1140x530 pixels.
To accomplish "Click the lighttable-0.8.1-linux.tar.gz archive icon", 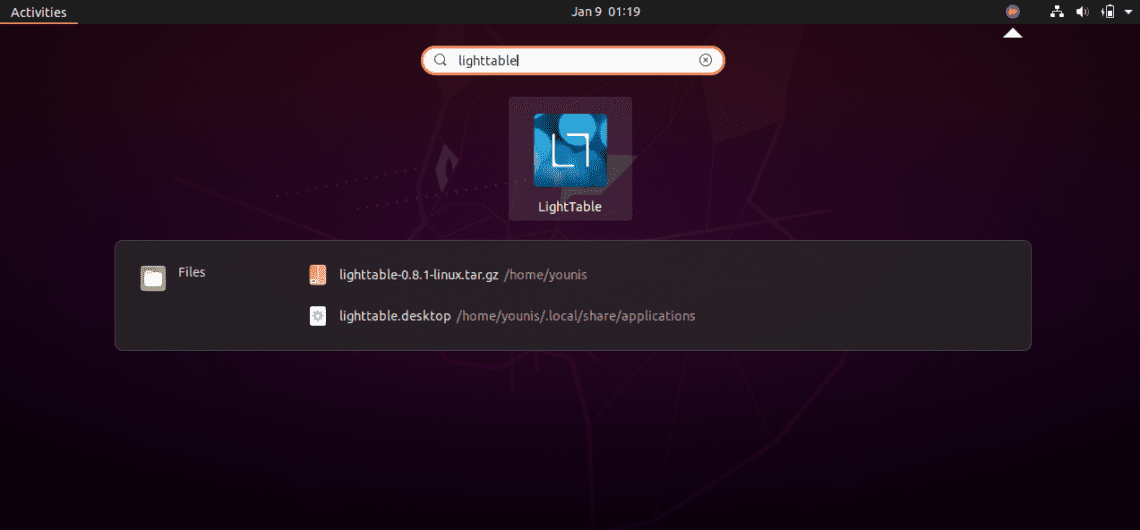I will pos(318,275).
